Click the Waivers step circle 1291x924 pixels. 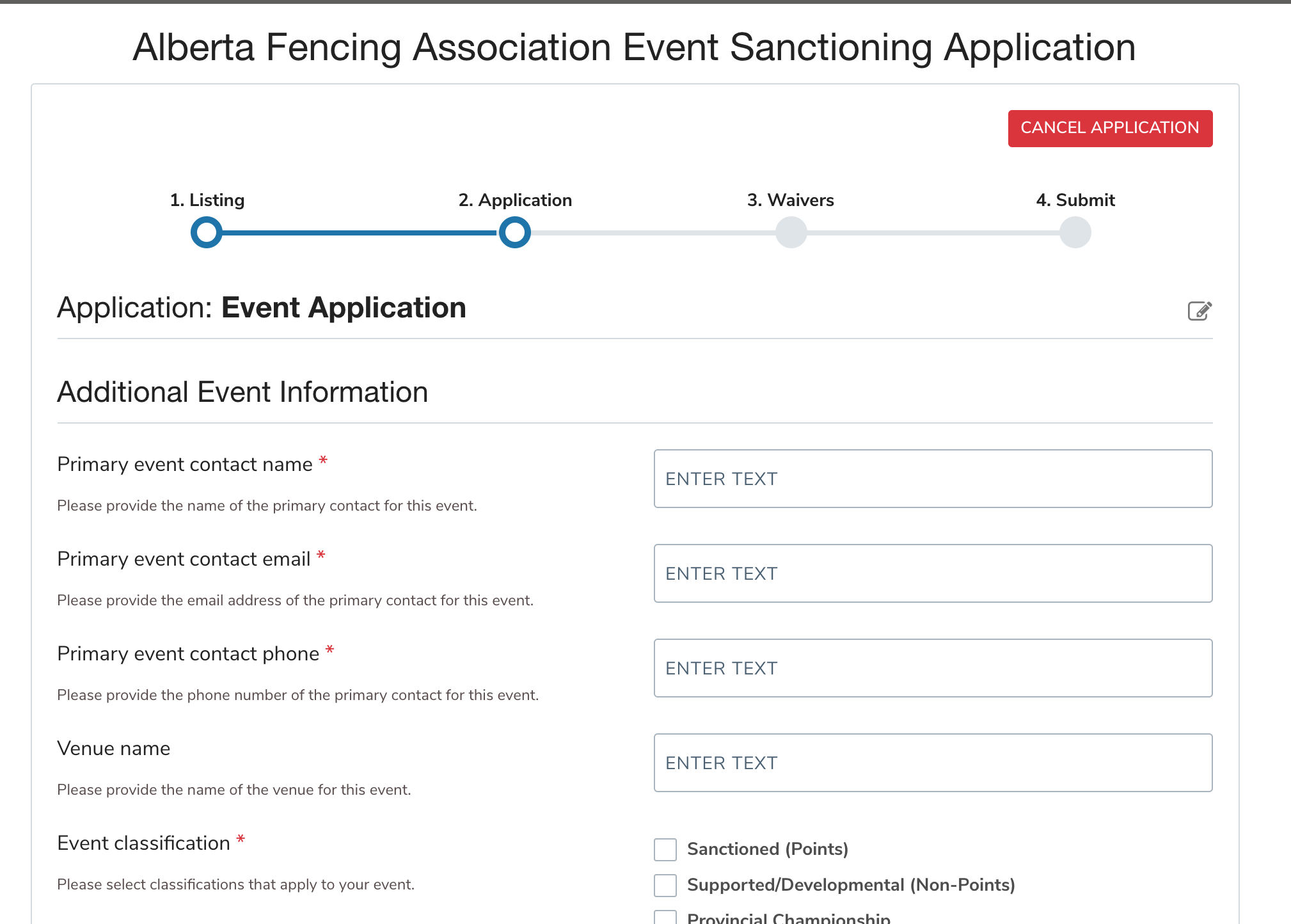coord(791,232)
